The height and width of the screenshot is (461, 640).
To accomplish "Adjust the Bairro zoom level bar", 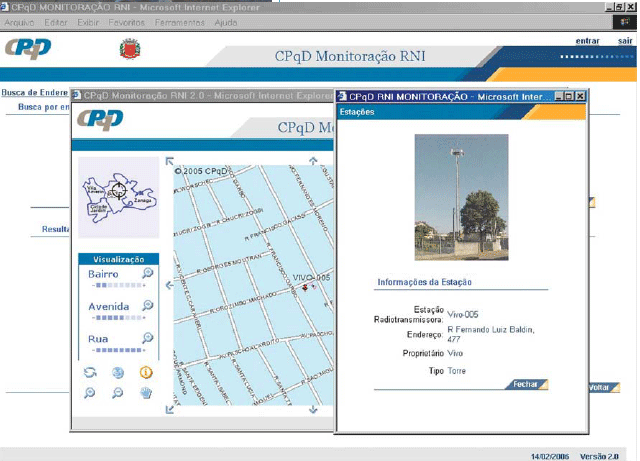I will click(x=118, y=285).
